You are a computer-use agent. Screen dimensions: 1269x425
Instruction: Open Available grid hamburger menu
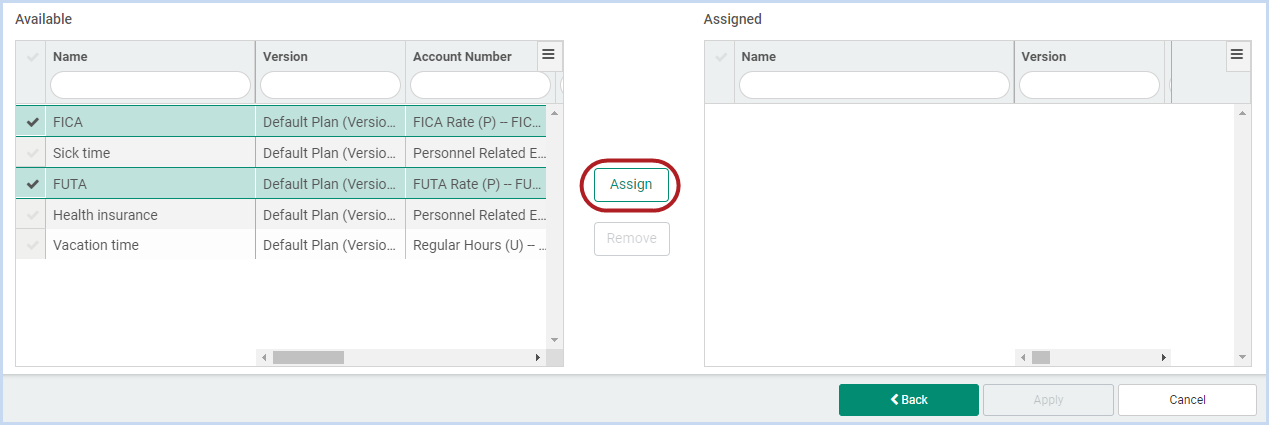[x=548, y=55]
